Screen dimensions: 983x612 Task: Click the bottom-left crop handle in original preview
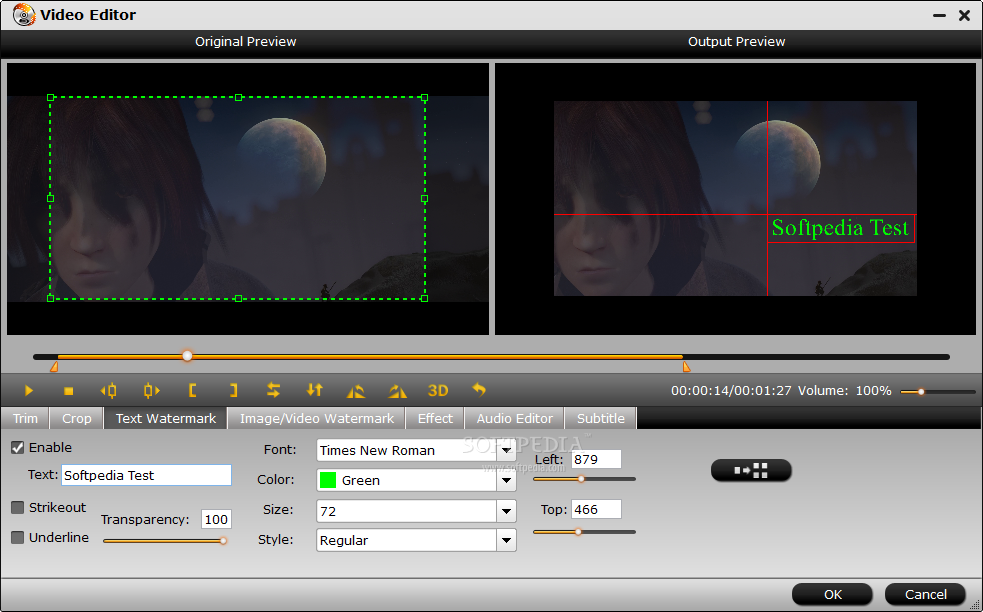pyautogui.click(x=51, y=298)
